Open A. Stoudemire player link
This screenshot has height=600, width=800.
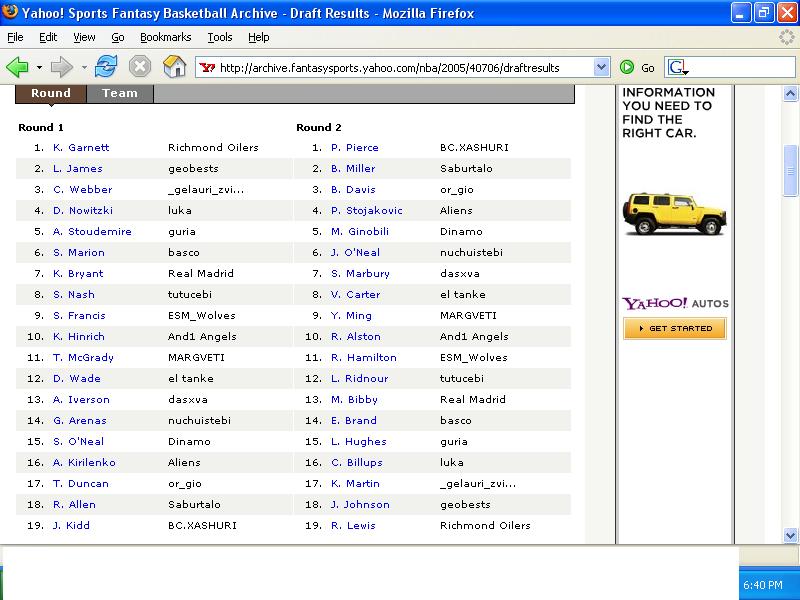point(92,232)
